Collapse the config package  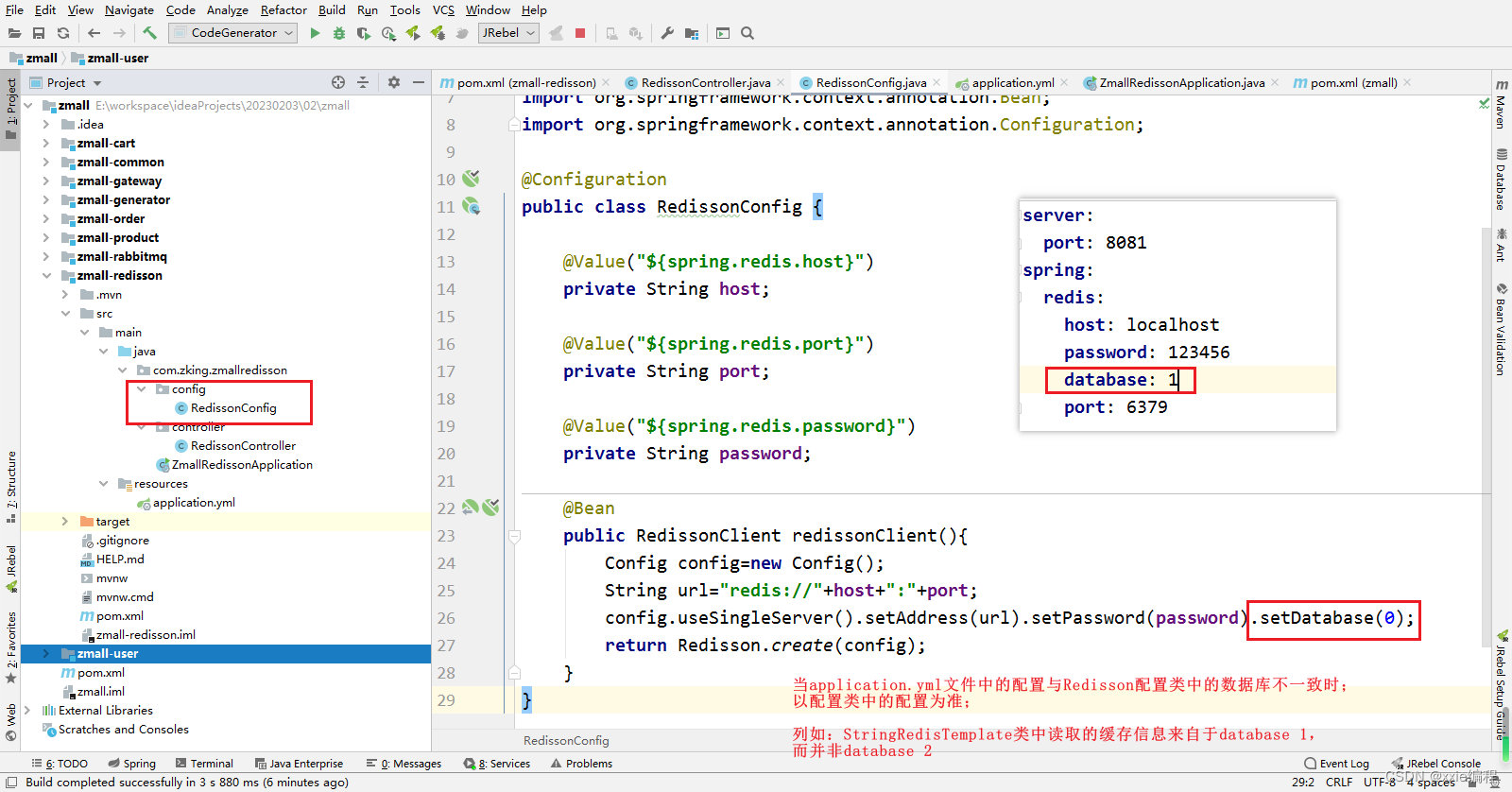(x=141, y=388)
